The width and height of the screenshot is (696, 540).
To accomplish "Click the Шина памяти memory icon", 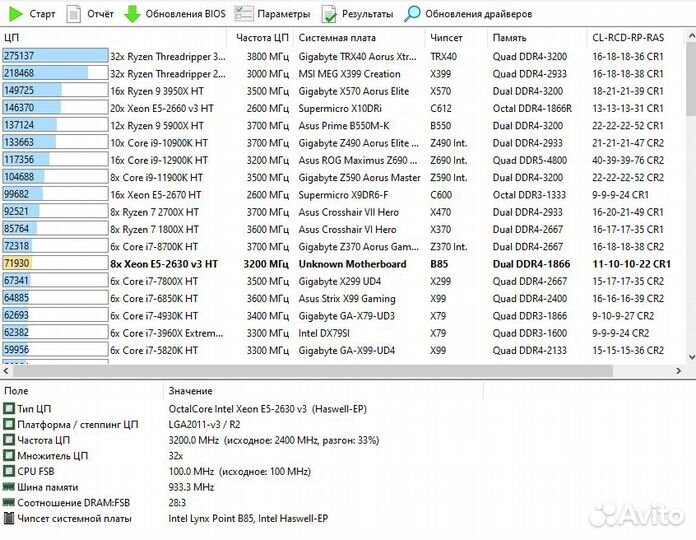I will pyautogui.click(x=8, y=487).
